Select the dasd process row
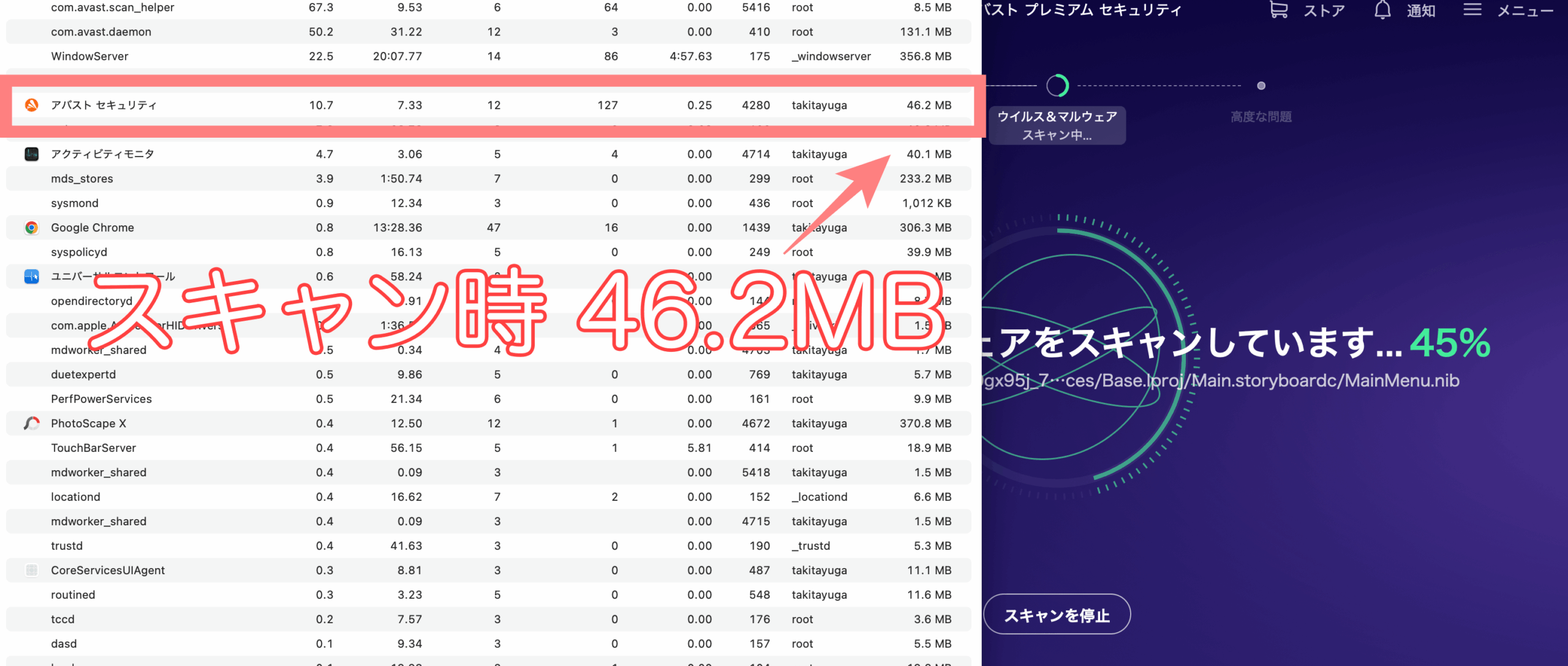 click(x=488, y=643)
